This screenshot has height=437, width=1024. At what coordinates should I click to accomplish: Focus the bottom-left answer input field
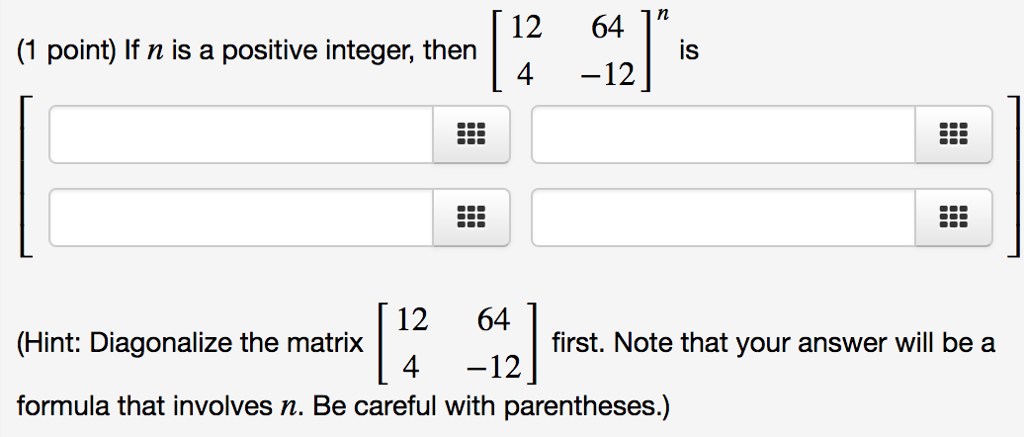(x=241, y=218)
